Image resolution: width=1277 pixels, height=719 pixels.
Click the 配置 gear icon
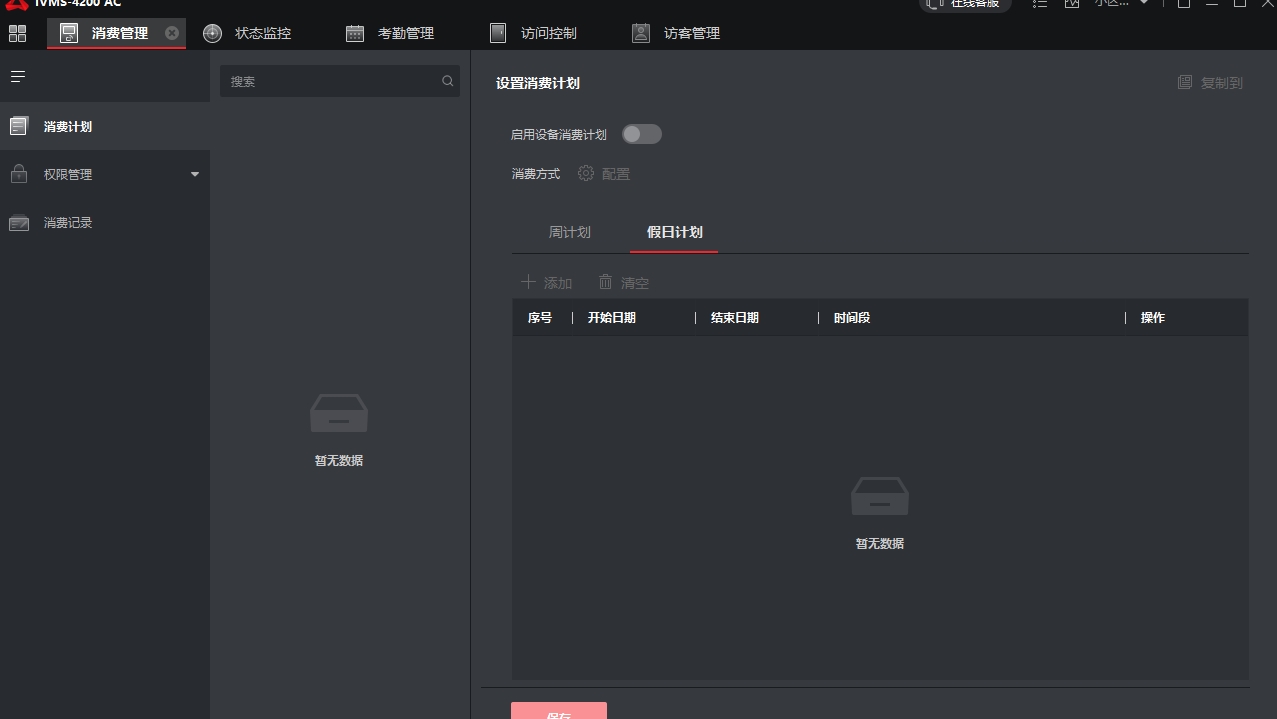pyautogui.click(x=586, y=173)
